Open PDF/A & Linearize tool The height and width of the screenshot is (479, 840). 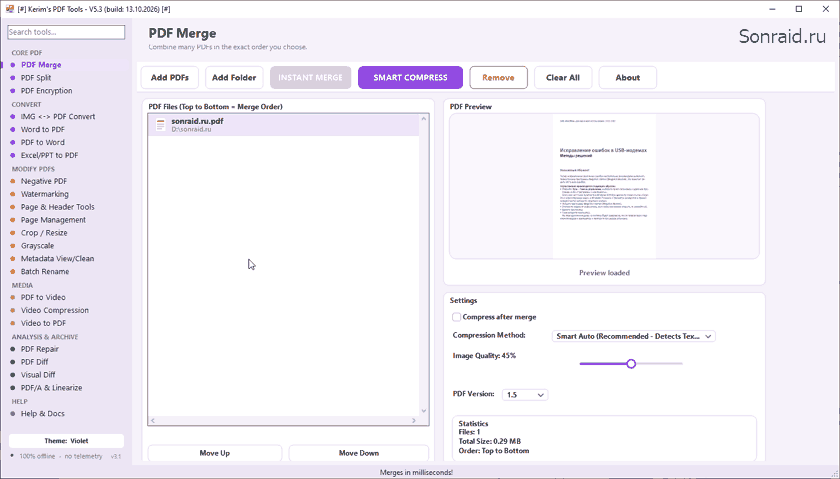[x=51, y=387]
